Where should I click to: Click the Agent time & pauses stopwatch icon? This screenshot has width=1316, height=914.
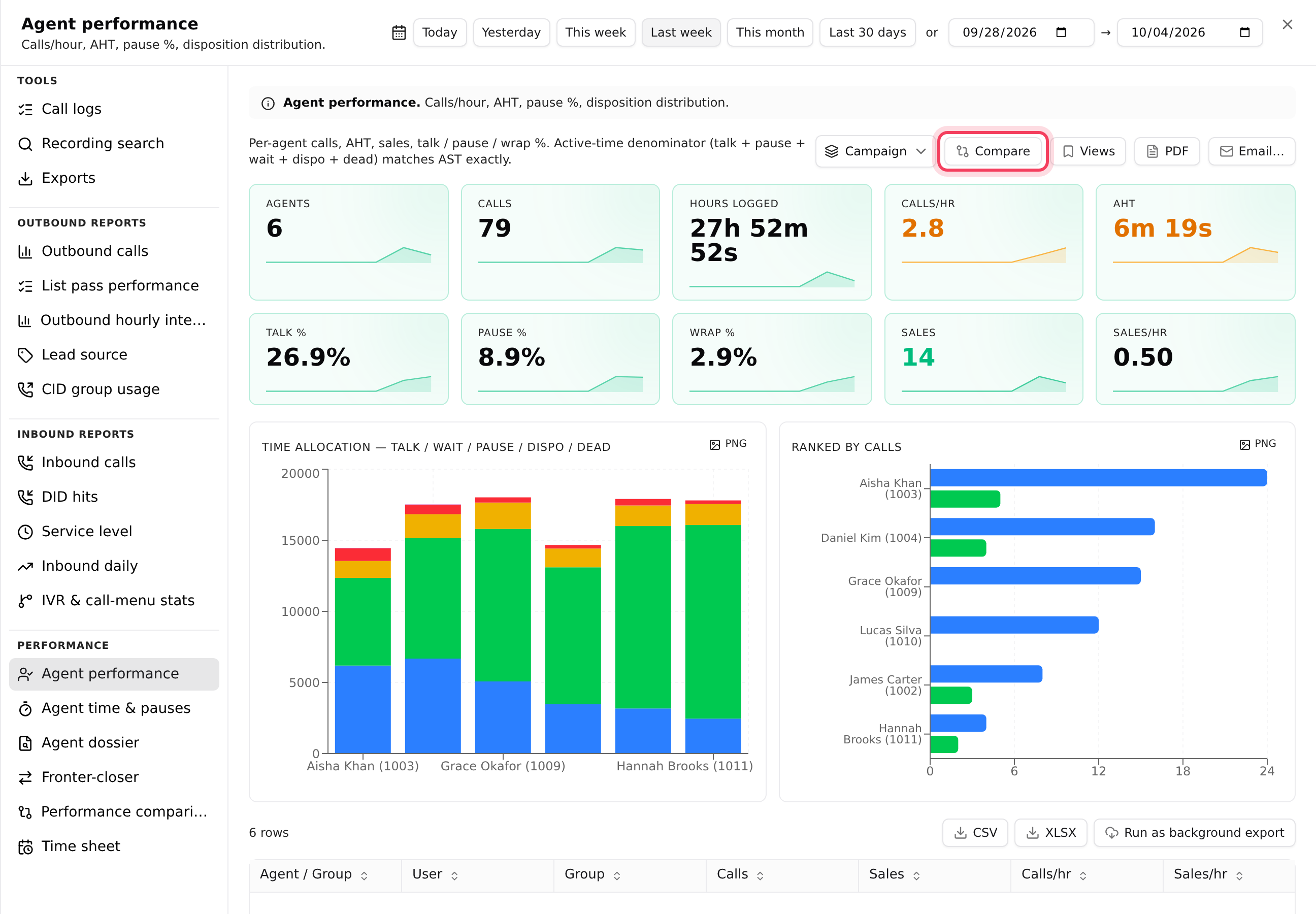click(25, 709)
